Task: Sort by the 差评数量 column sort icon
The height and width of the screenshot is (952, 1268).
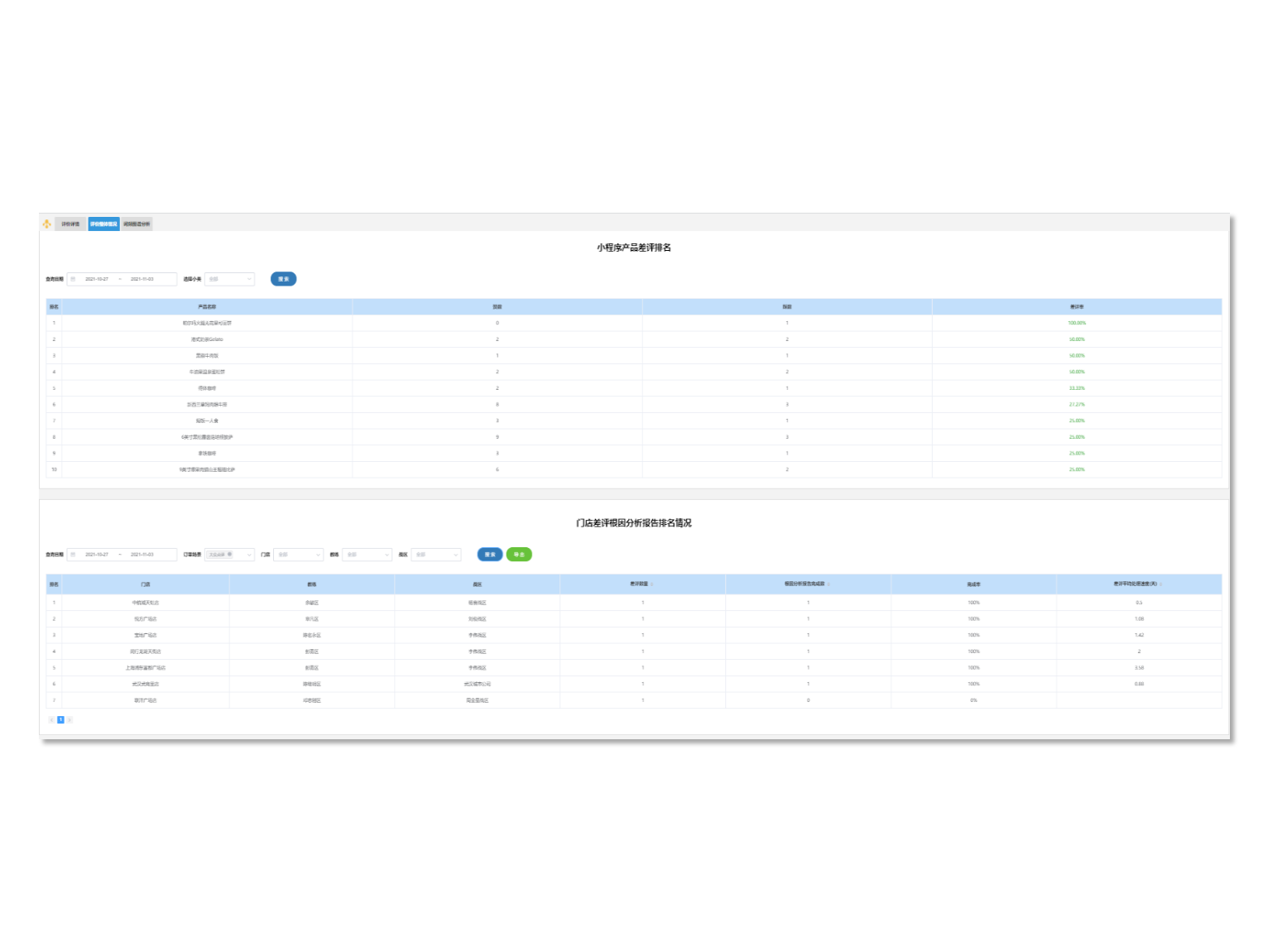Action: pos(652,585)
